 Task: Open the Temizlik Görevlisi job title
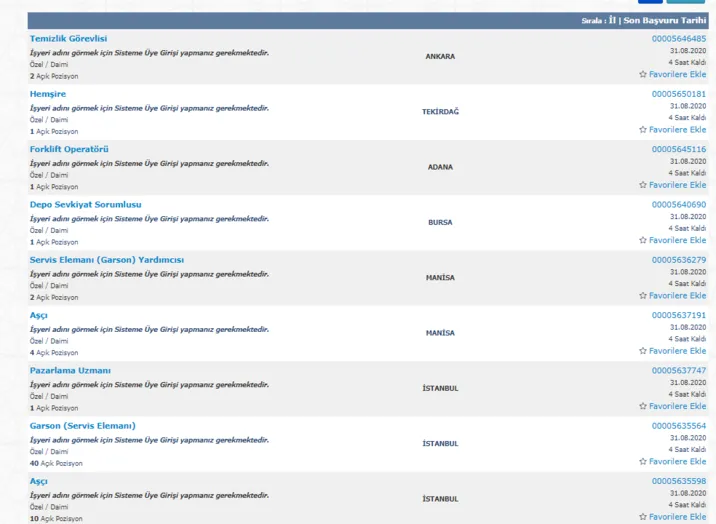68,38
